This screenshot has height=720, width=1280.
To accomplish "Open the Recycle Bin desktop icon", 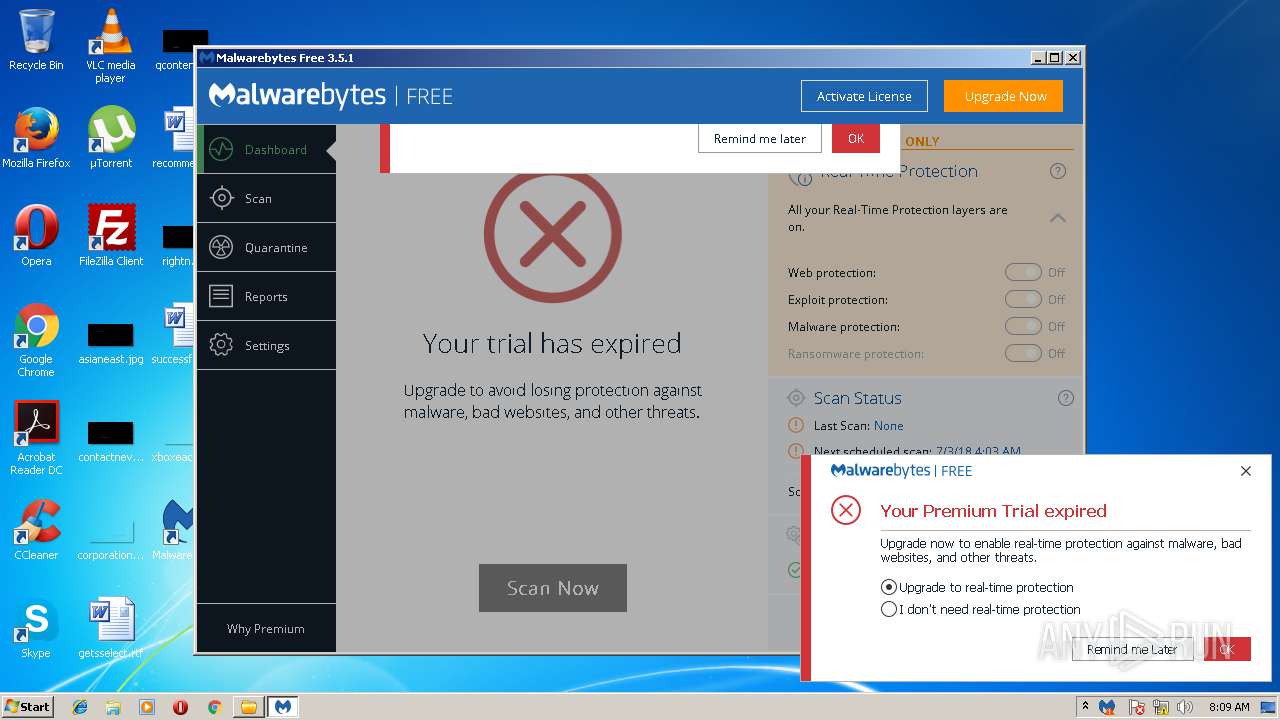I will coord(36,40).
